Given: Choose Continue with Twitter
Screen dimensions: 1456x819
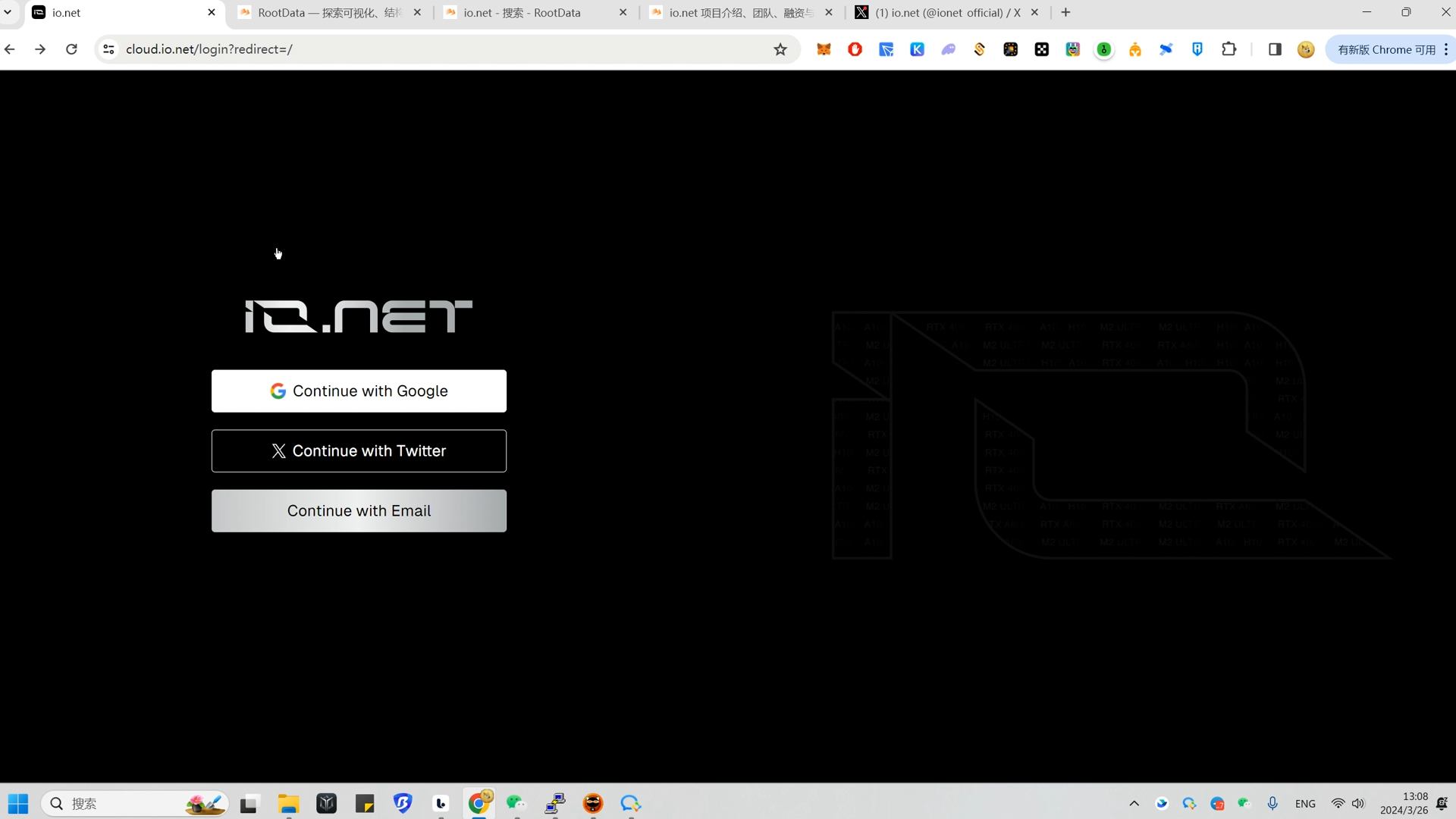Looking at the screenshot, I should [x=359, y=451].
